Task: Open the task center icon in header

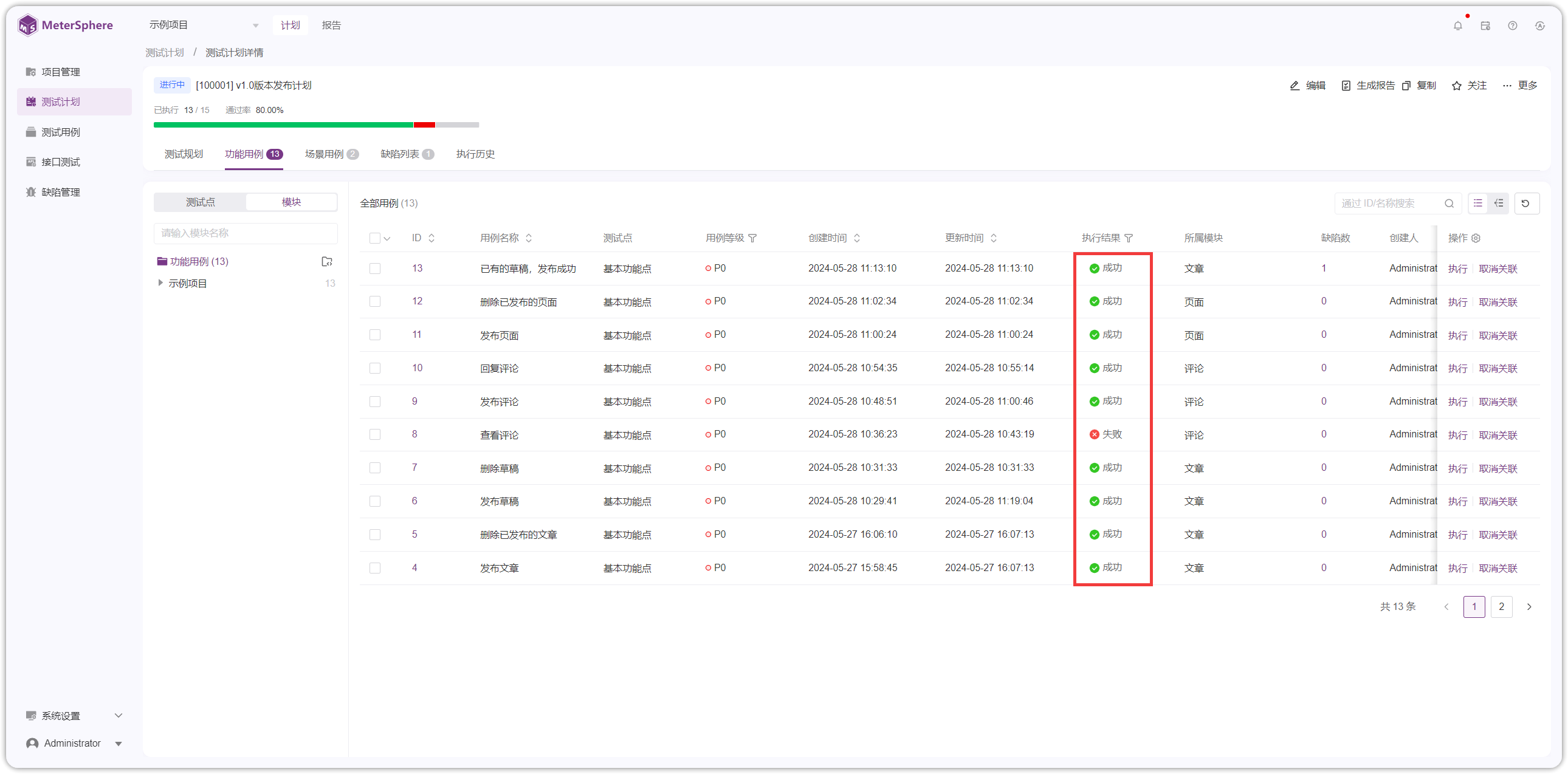Action: 1485,26
